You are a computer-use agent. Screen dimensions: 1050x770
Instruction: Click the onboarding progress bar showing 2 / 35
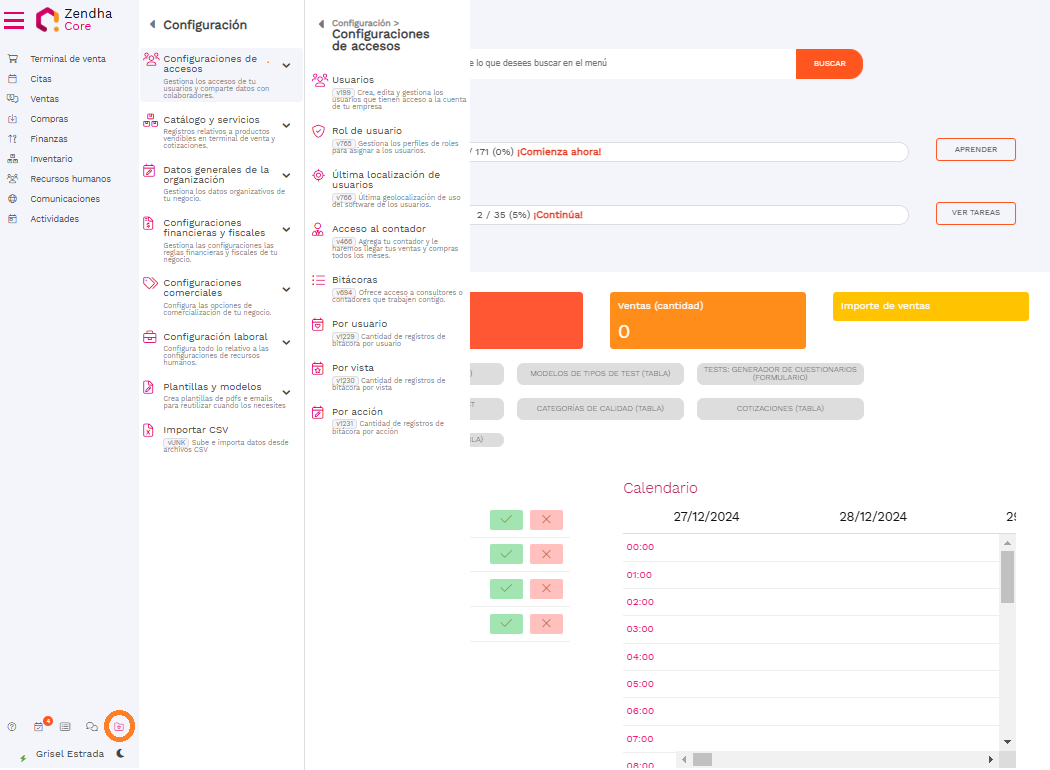(690, 215)
